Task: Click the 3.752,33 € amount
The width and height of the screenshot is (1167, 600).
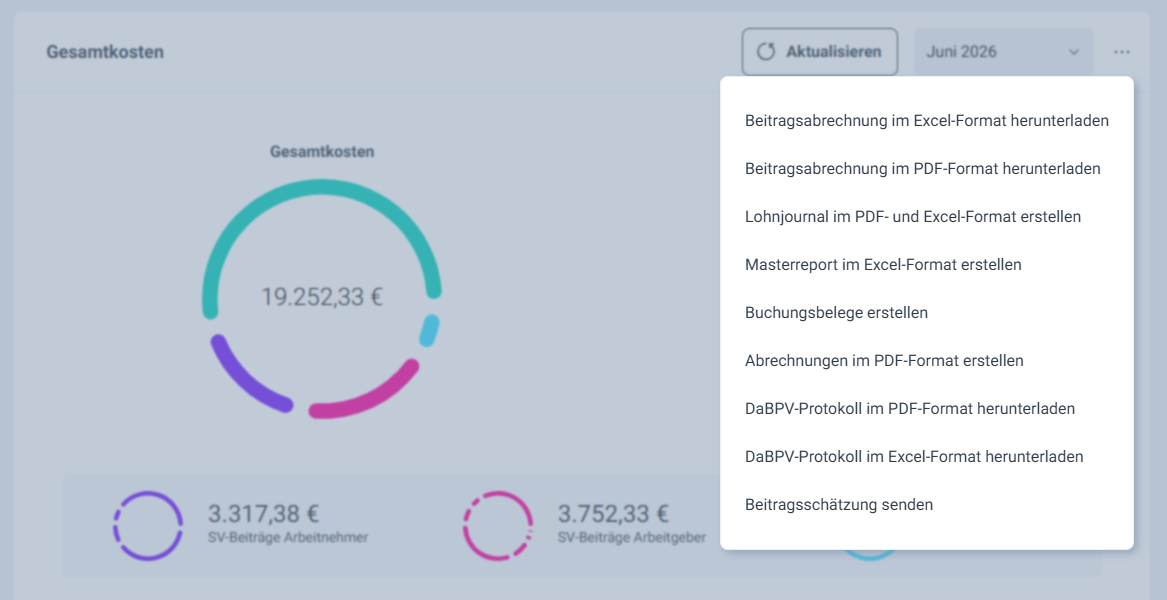Action: (x=613, y=514)
